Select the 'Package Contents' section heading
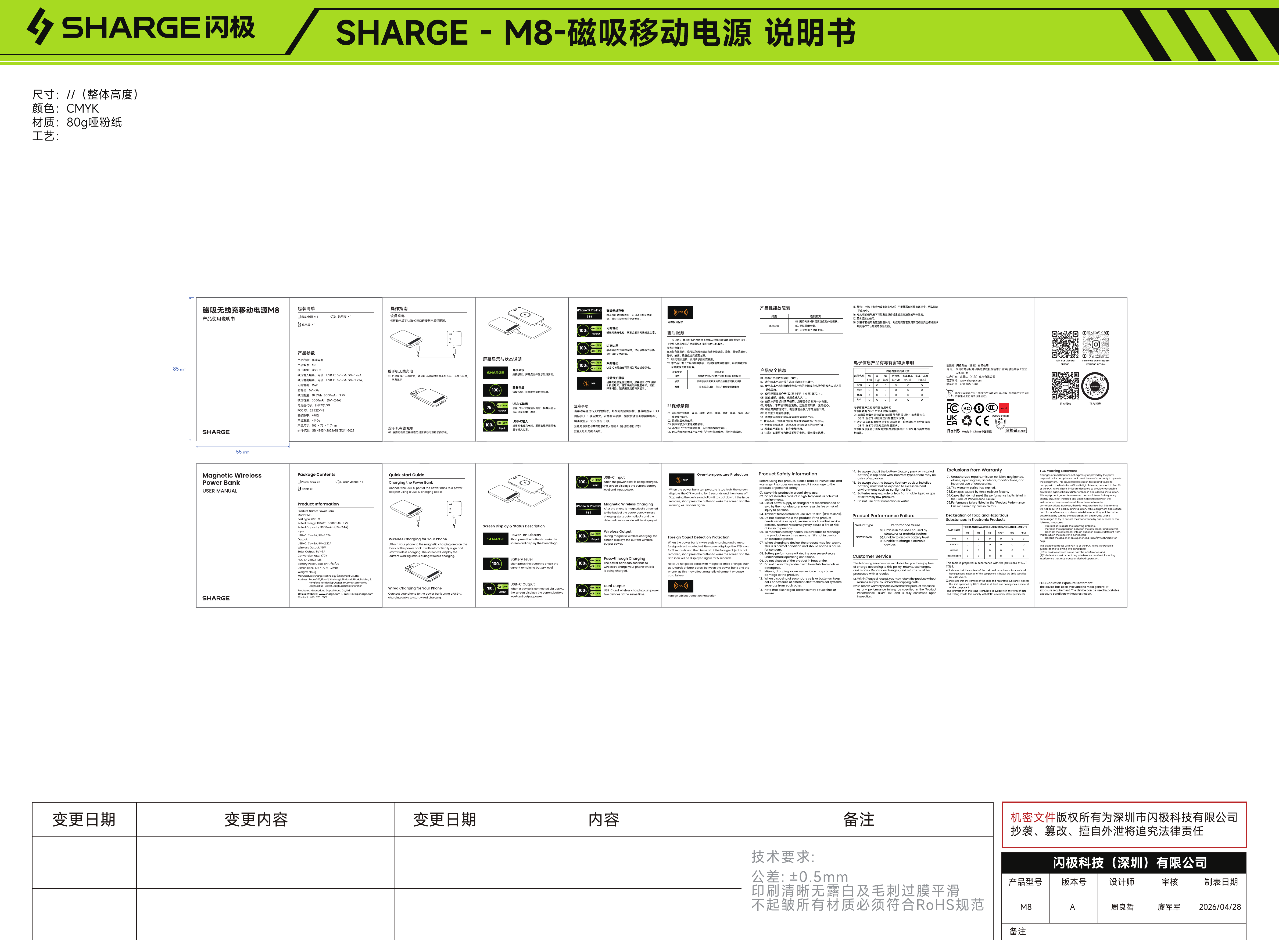The width and height of the screenshot is (1279, 952). click(x=316, y=474)
